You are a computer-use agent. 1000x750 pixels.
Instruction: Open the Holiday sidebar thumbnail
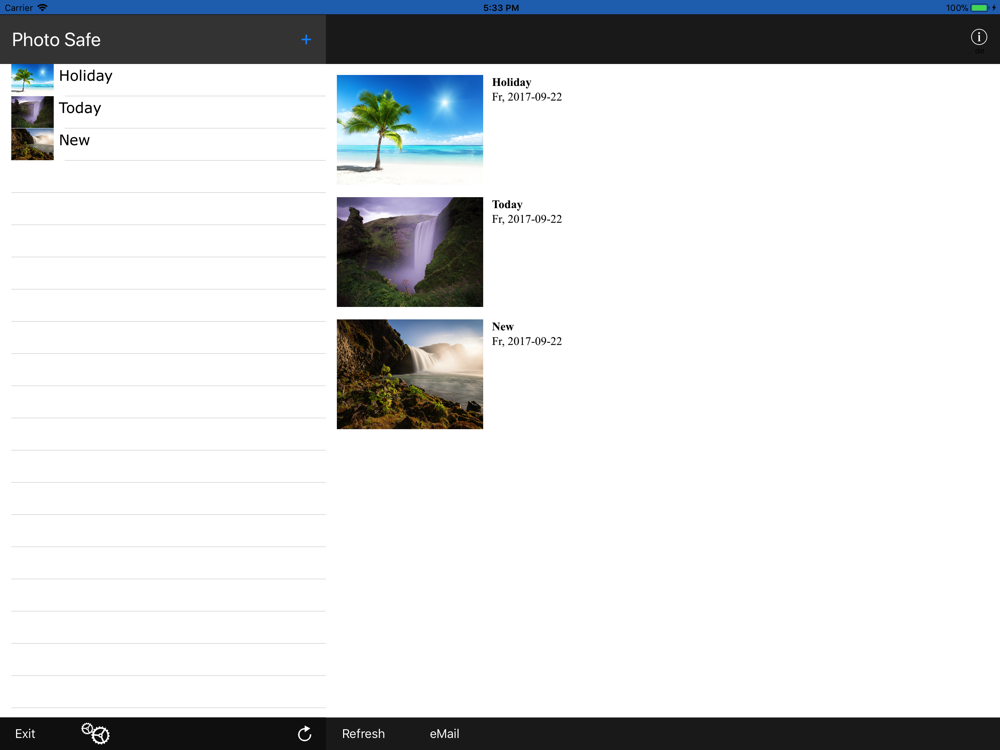[x=33, y=78]
